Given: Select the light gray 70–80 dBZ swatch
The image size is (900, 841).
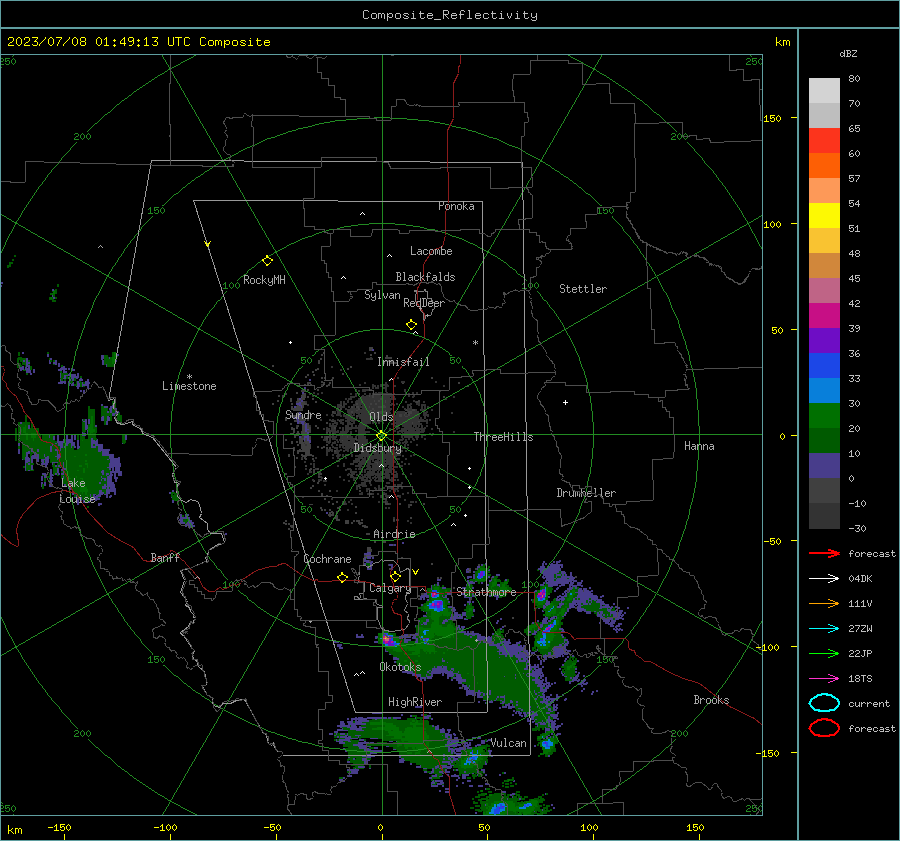Looking at the screenshot, I should (824, 90).
